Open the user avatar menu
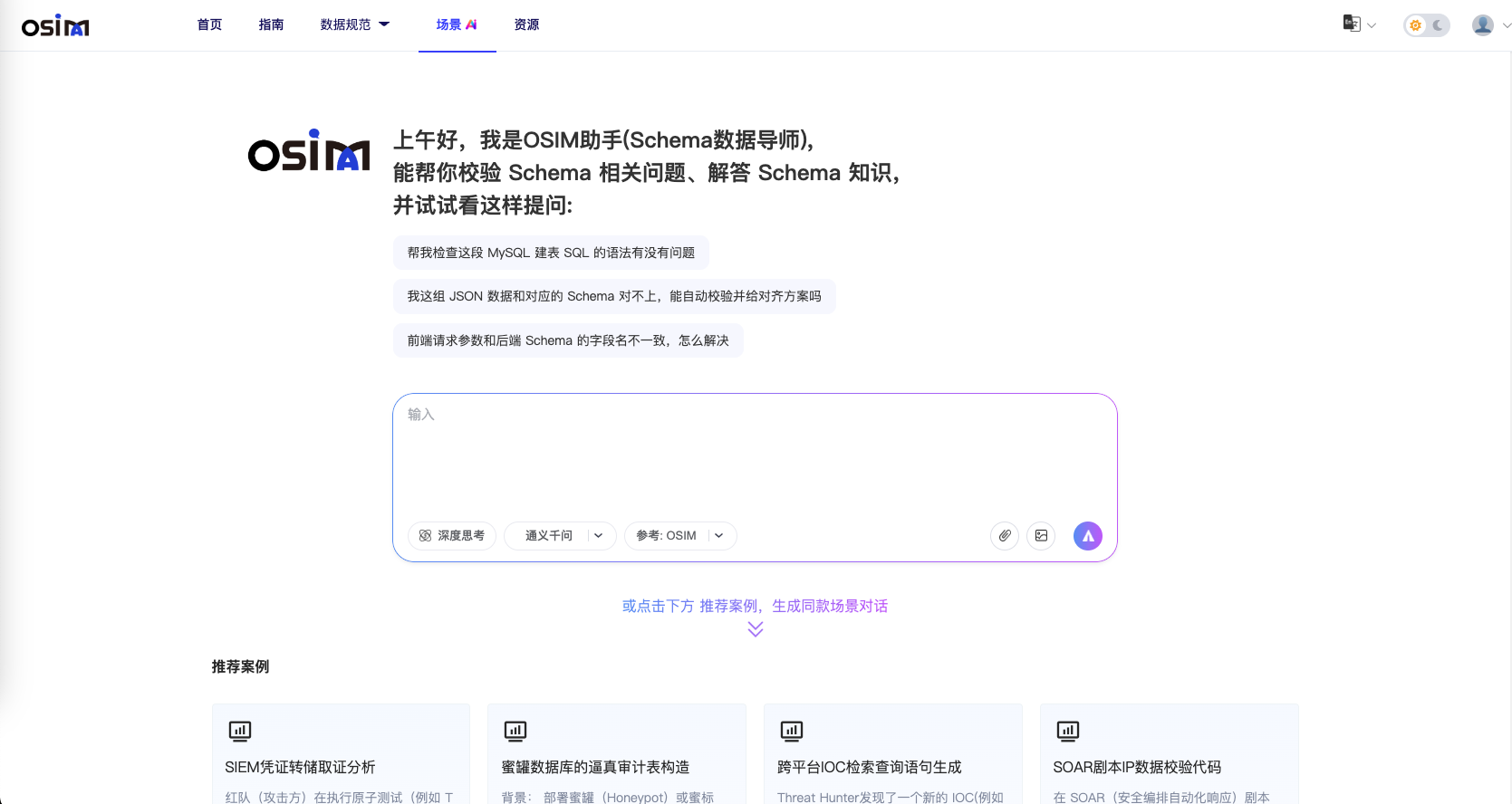The width and height of the screenshot is (1512, 804). (x=1483, y=25)
